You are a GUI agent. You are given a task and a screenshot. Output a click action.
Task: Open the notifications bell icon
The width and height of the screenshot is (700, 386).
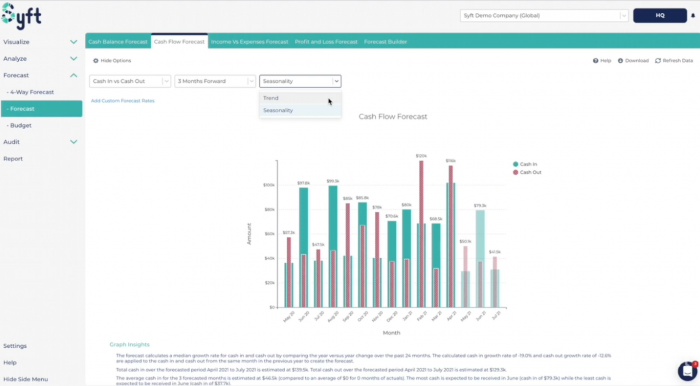coord(693,16)
